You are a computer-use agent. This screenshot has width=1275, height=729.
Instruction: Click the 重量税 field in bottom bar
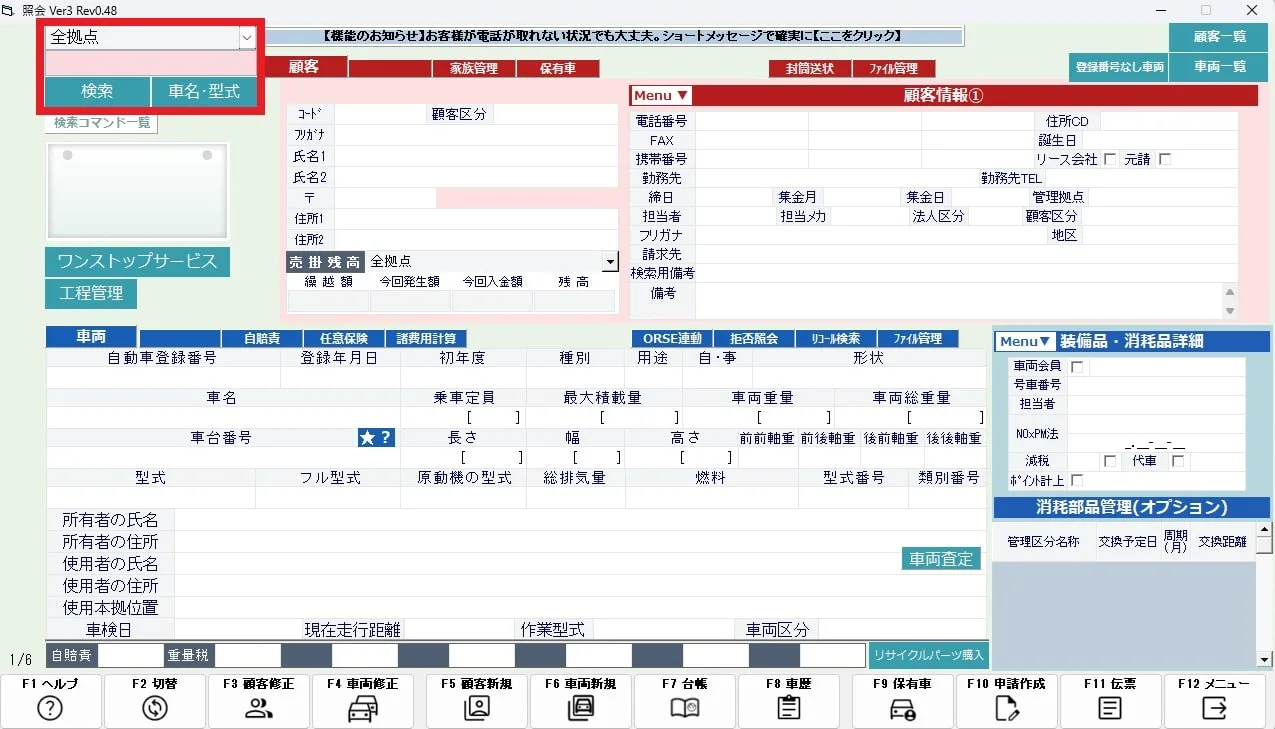coord(248,656)
